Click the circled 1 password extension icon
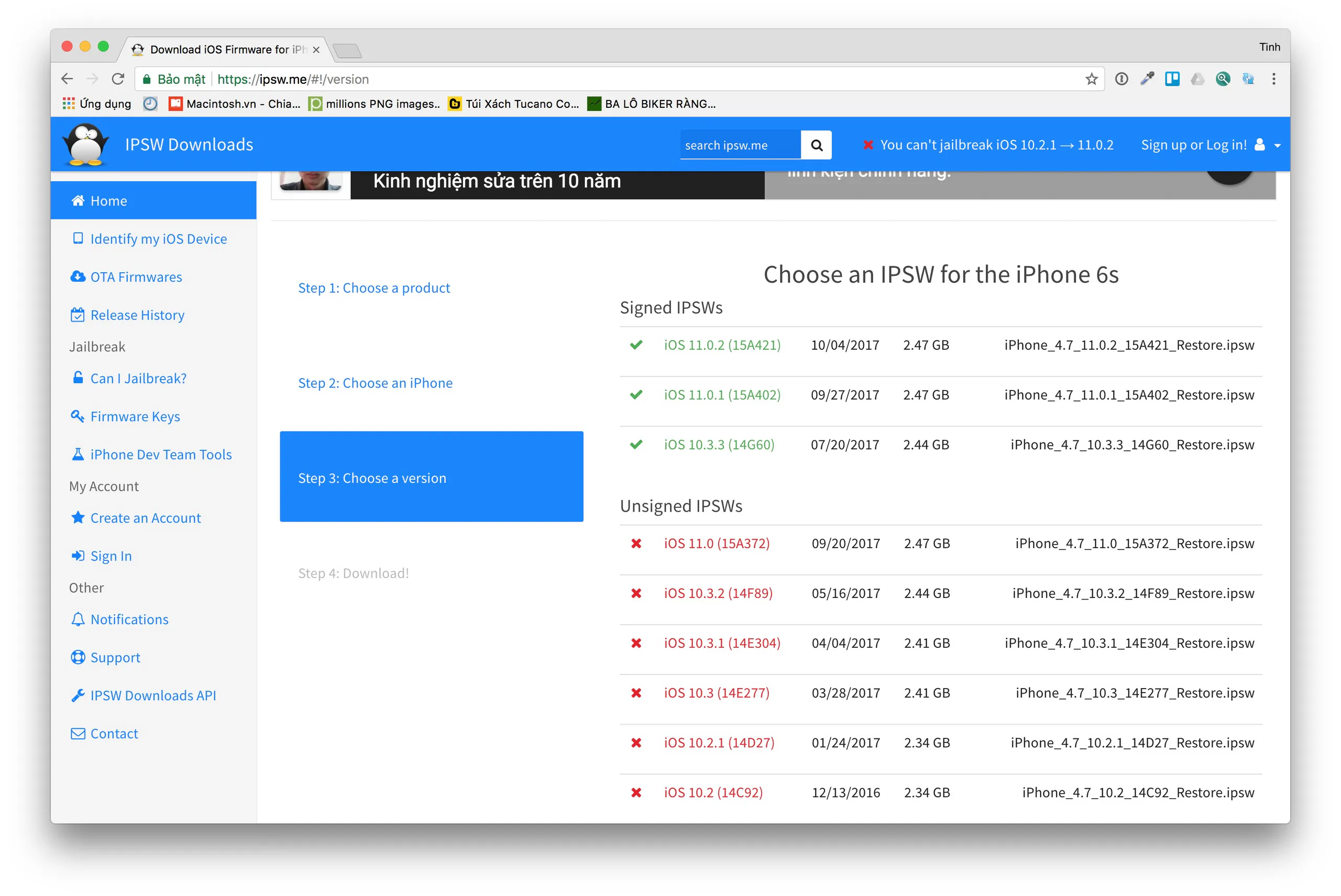The image size is (1341, 896). point(1122,79)
